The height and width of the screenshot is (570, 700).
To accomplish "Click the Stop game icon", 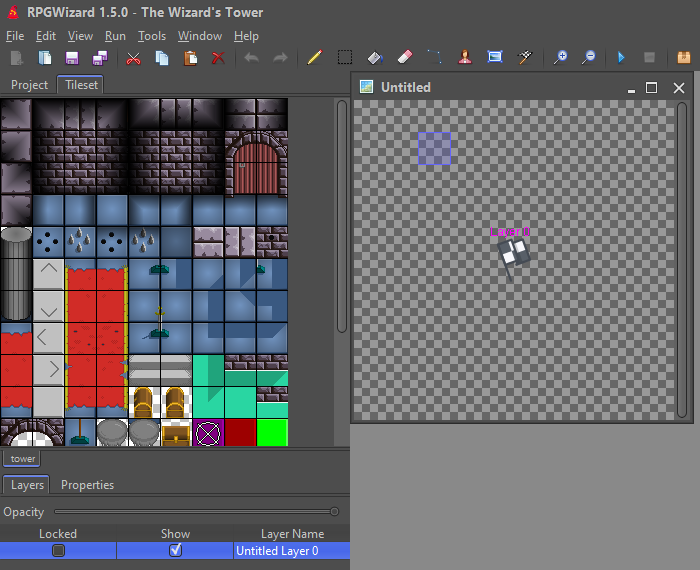I will point(649,58).
